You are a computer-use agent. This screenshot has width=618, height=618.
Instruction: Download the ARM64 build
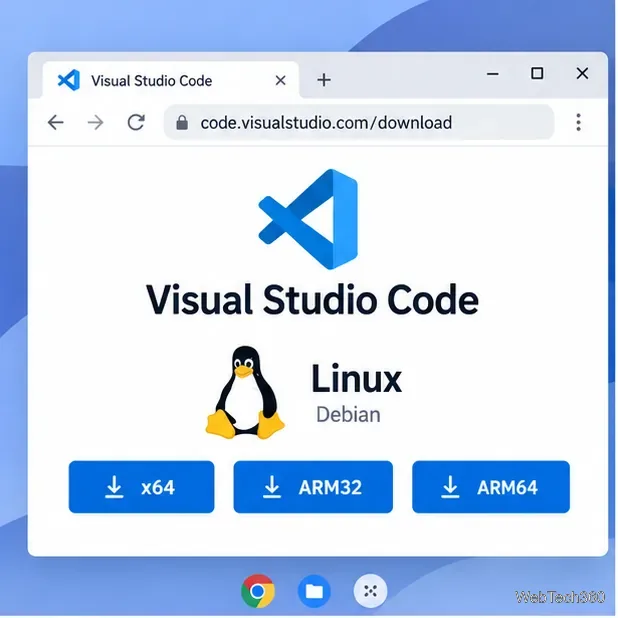click(x=491, y=487)
